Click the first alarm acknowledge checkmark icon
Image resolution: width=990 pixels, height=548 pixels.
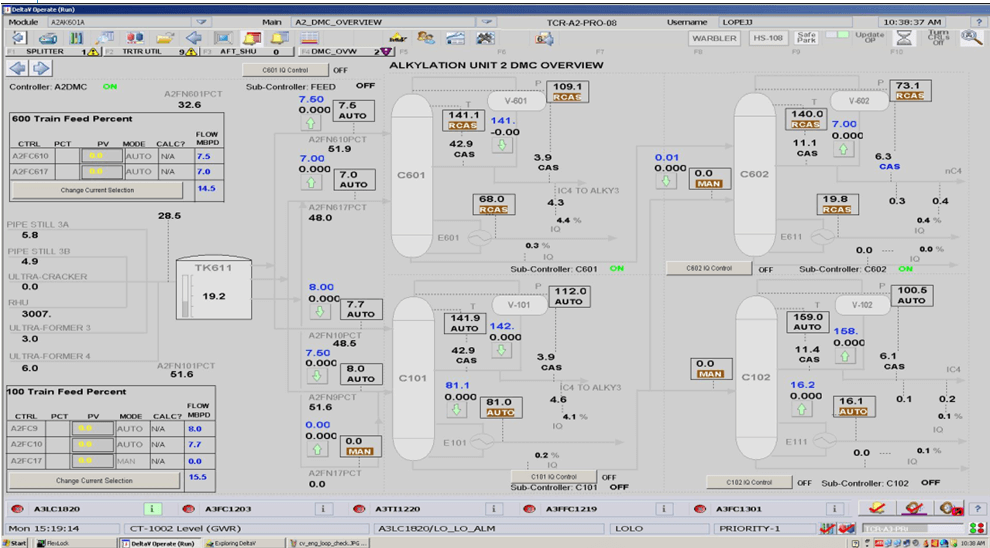point(876,508)
